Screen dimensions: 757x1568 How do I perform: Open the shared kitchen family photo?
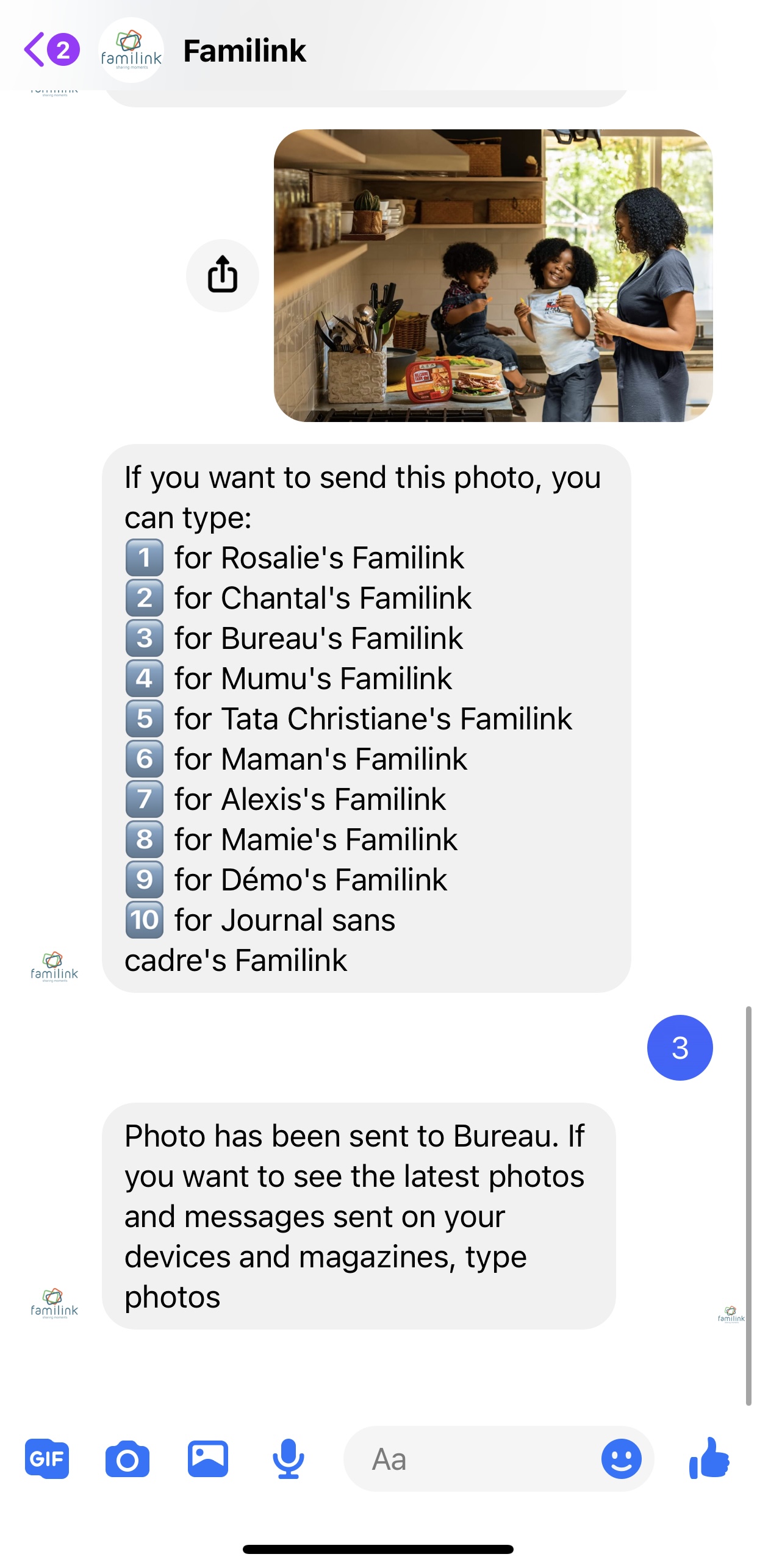493,275
